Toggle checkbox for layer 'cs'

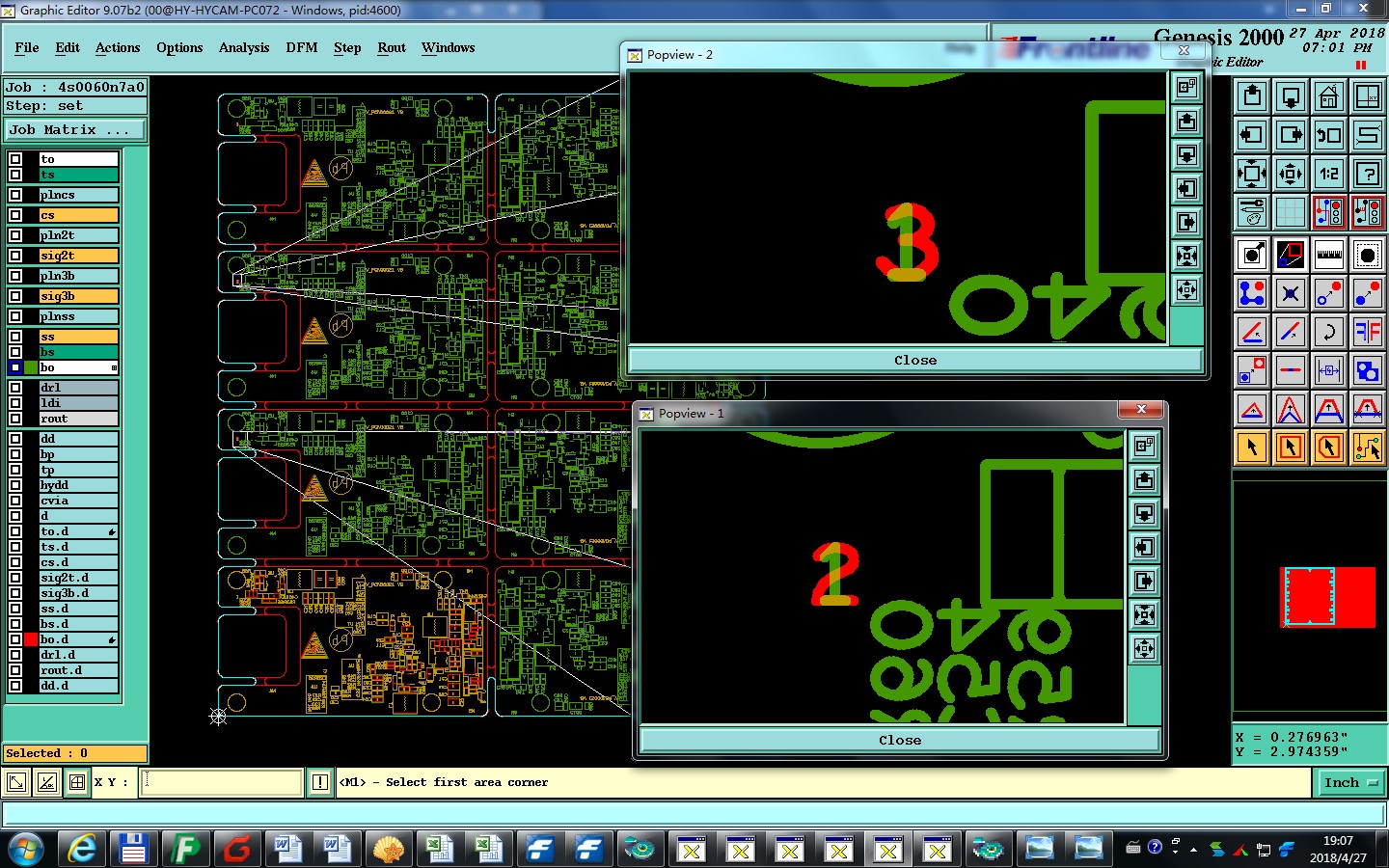(x=15, y=215)
